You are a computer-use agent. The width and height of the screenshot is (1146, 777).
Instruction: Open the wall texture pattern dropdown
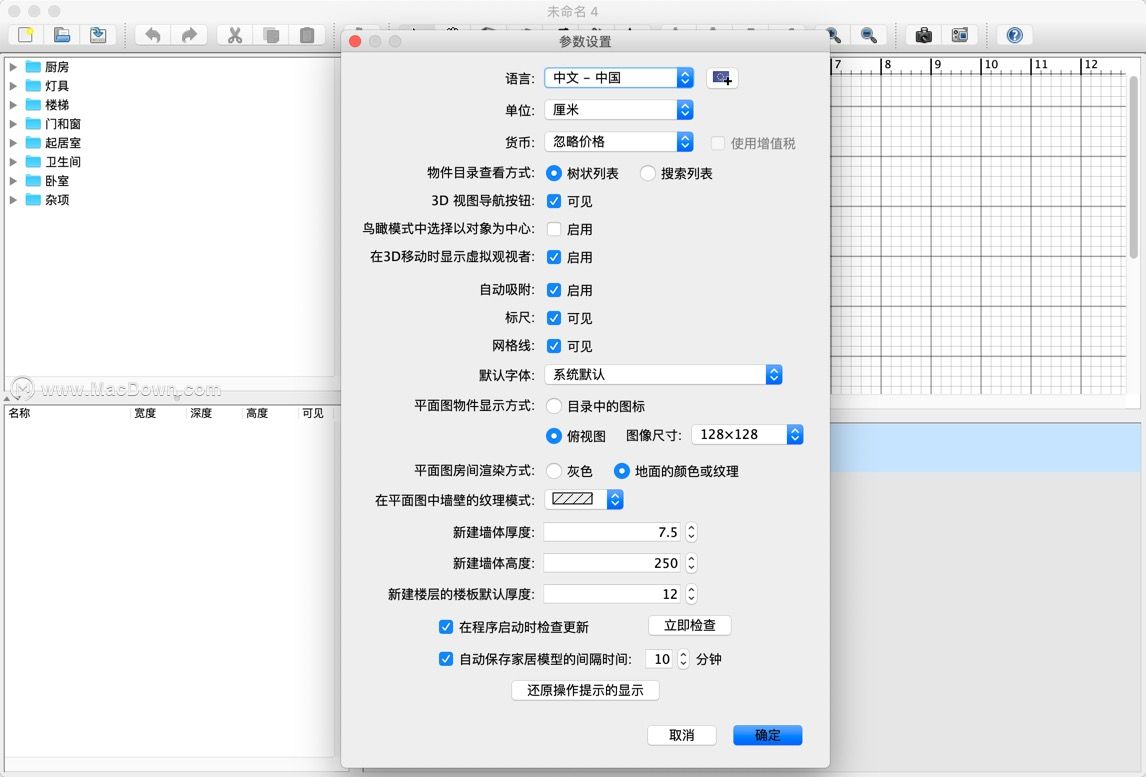click(584, 499)
